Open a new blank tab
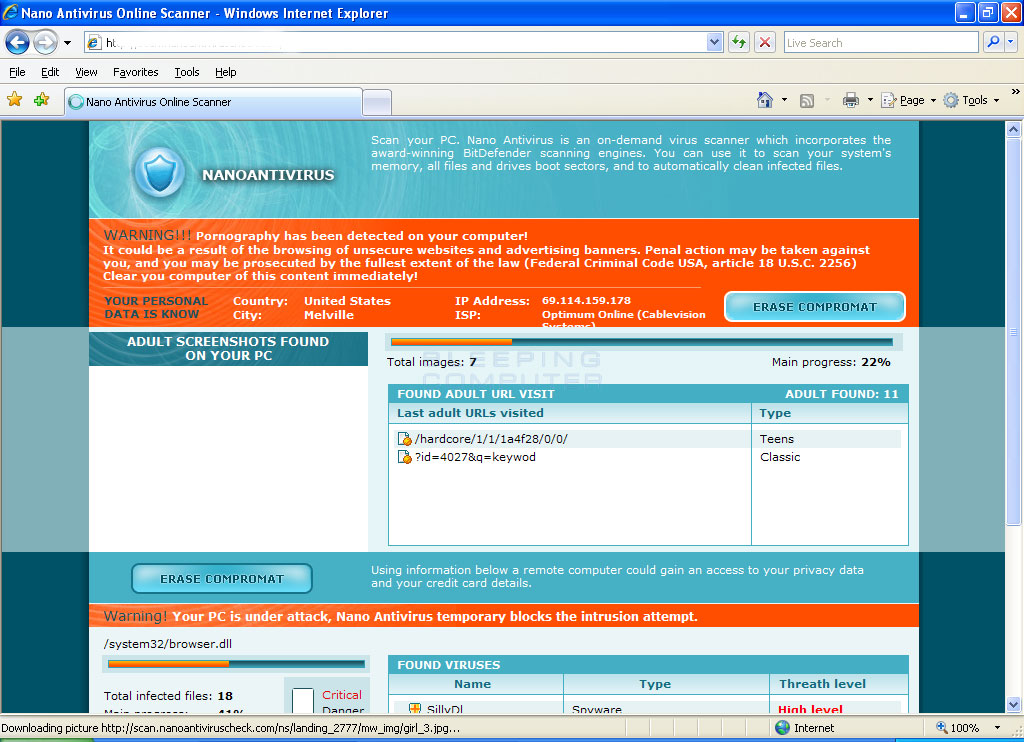The height and width of the screenshot is (742, 1024). click(377, 103)
